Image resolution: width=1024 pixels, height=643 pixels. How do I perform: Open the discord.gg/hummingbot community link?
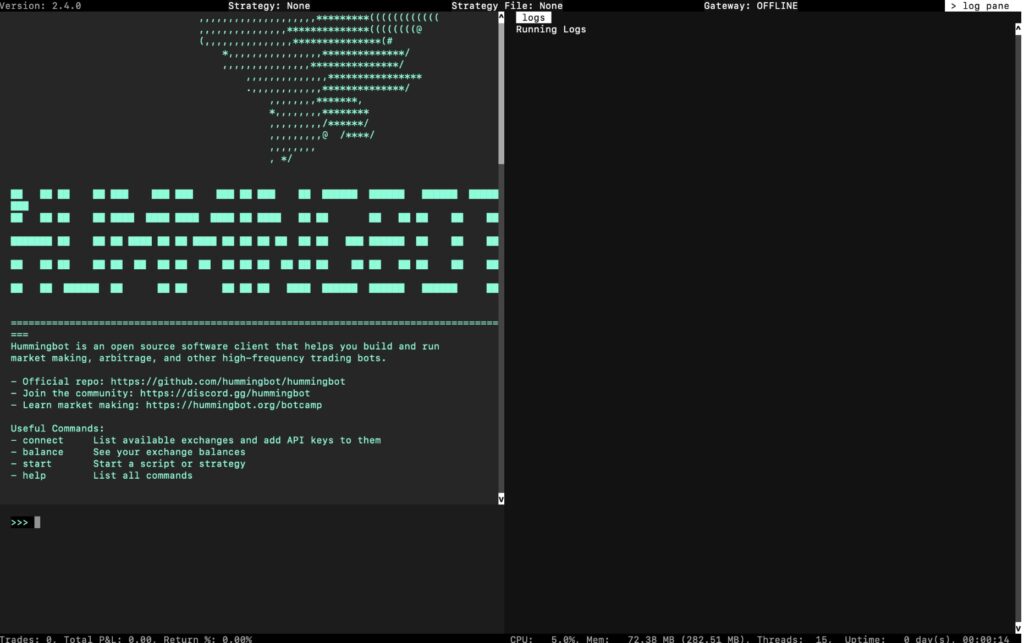[225, 393]
